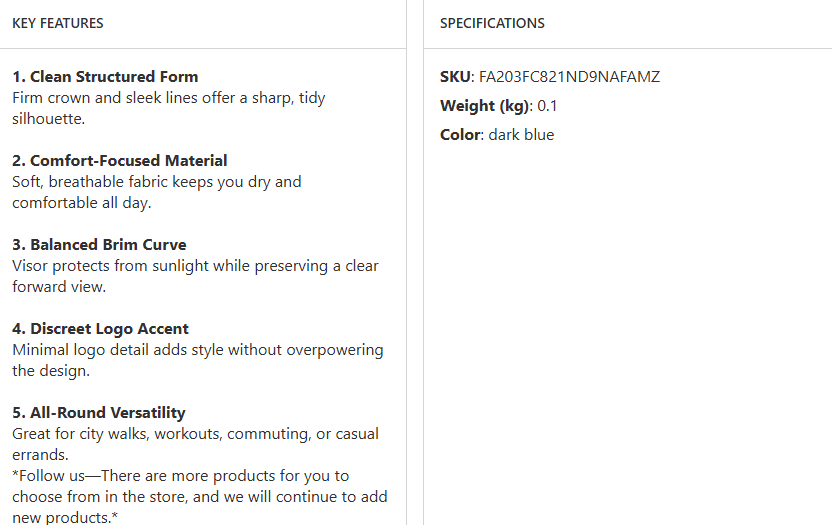Screen dimensions: 832x525
Task: Click the "Visor protects from sunlight" description
Action: [195, 266]
